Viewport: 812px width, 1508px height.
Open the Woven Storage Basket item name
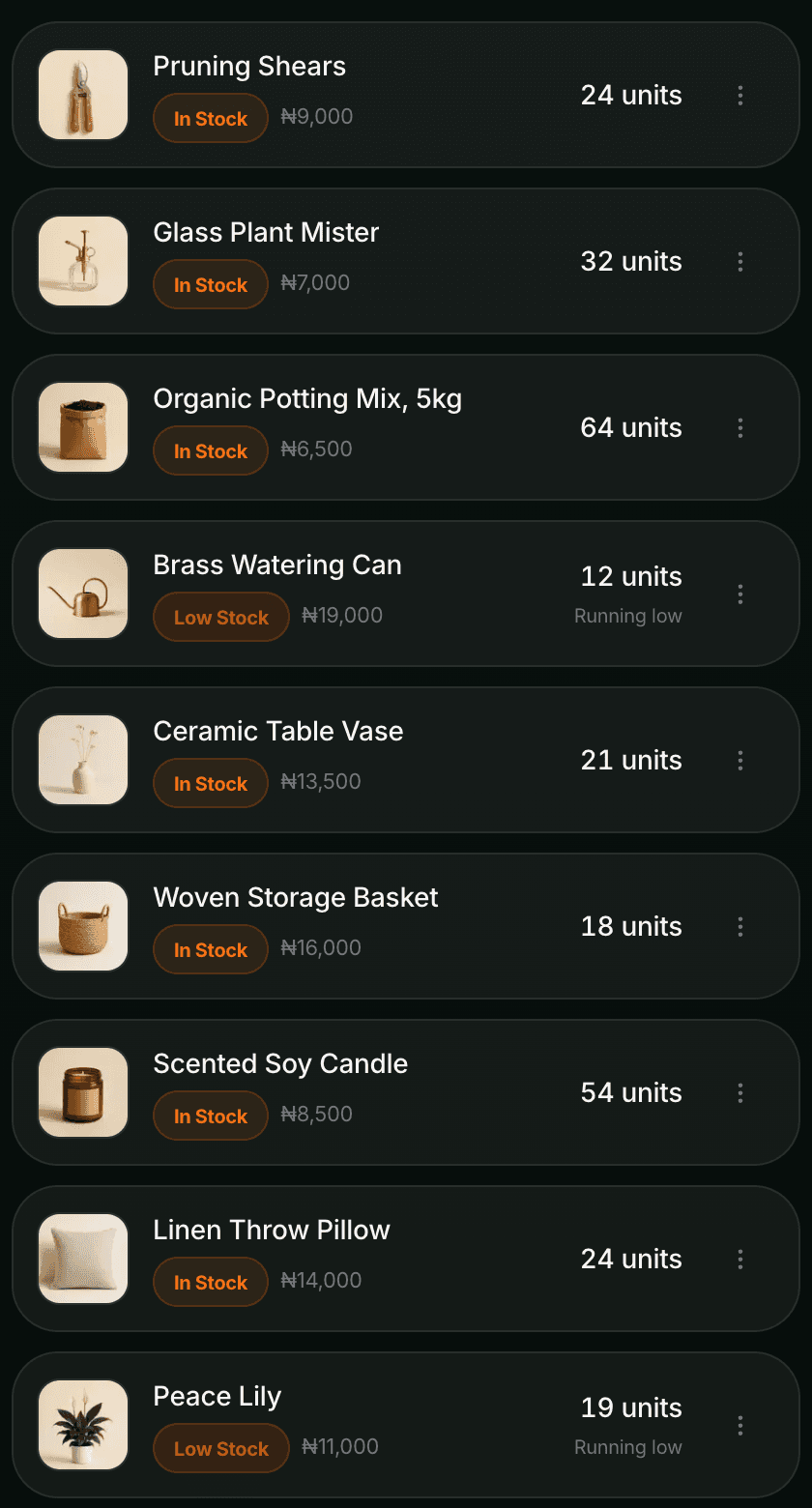296,897
